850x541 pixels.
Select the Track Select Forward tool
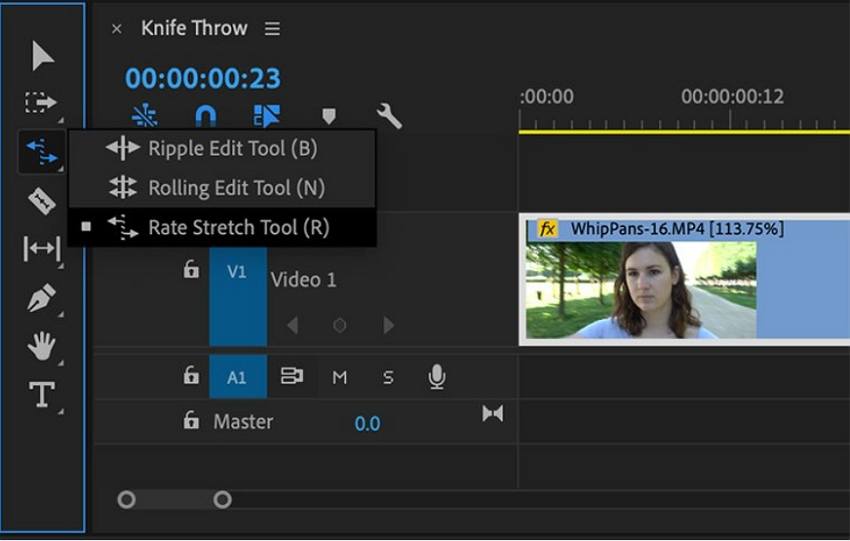point(41,103)
